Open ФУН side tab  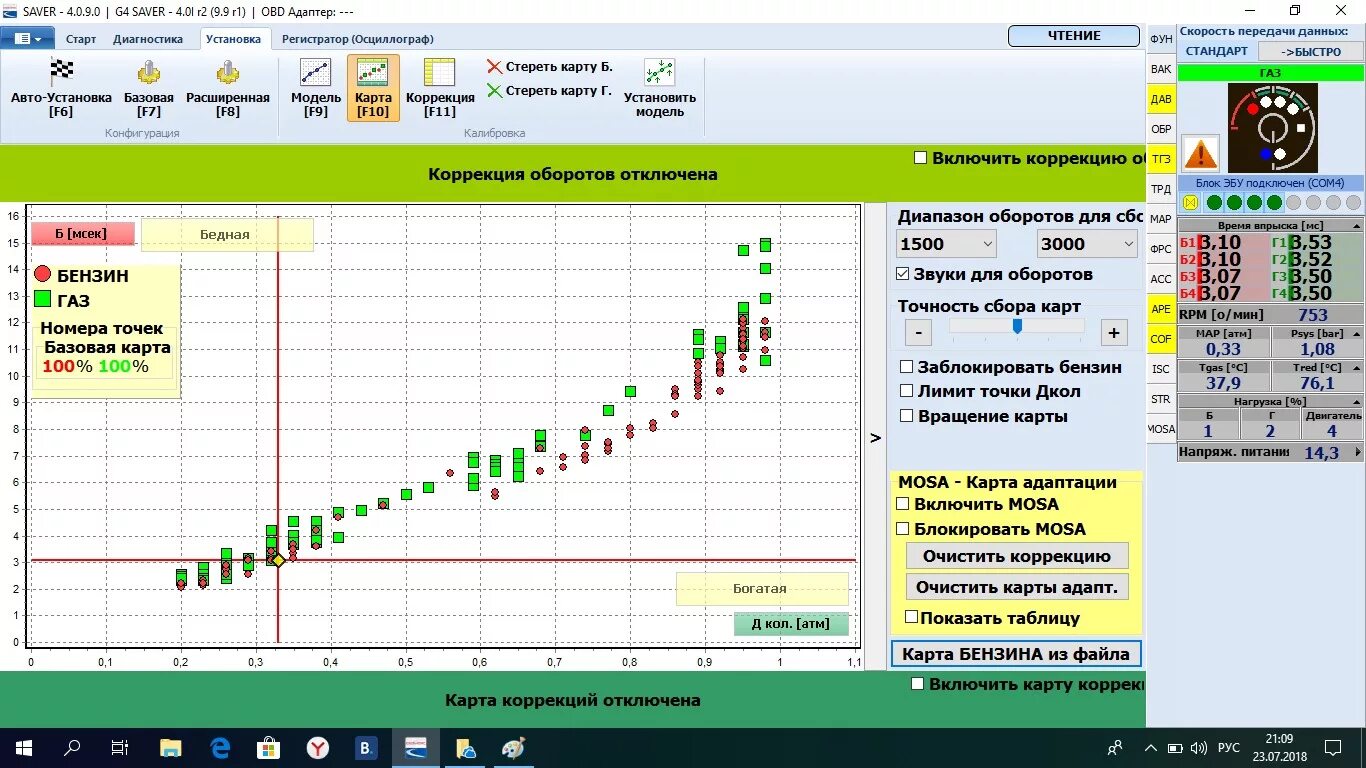coord(1161,39)
